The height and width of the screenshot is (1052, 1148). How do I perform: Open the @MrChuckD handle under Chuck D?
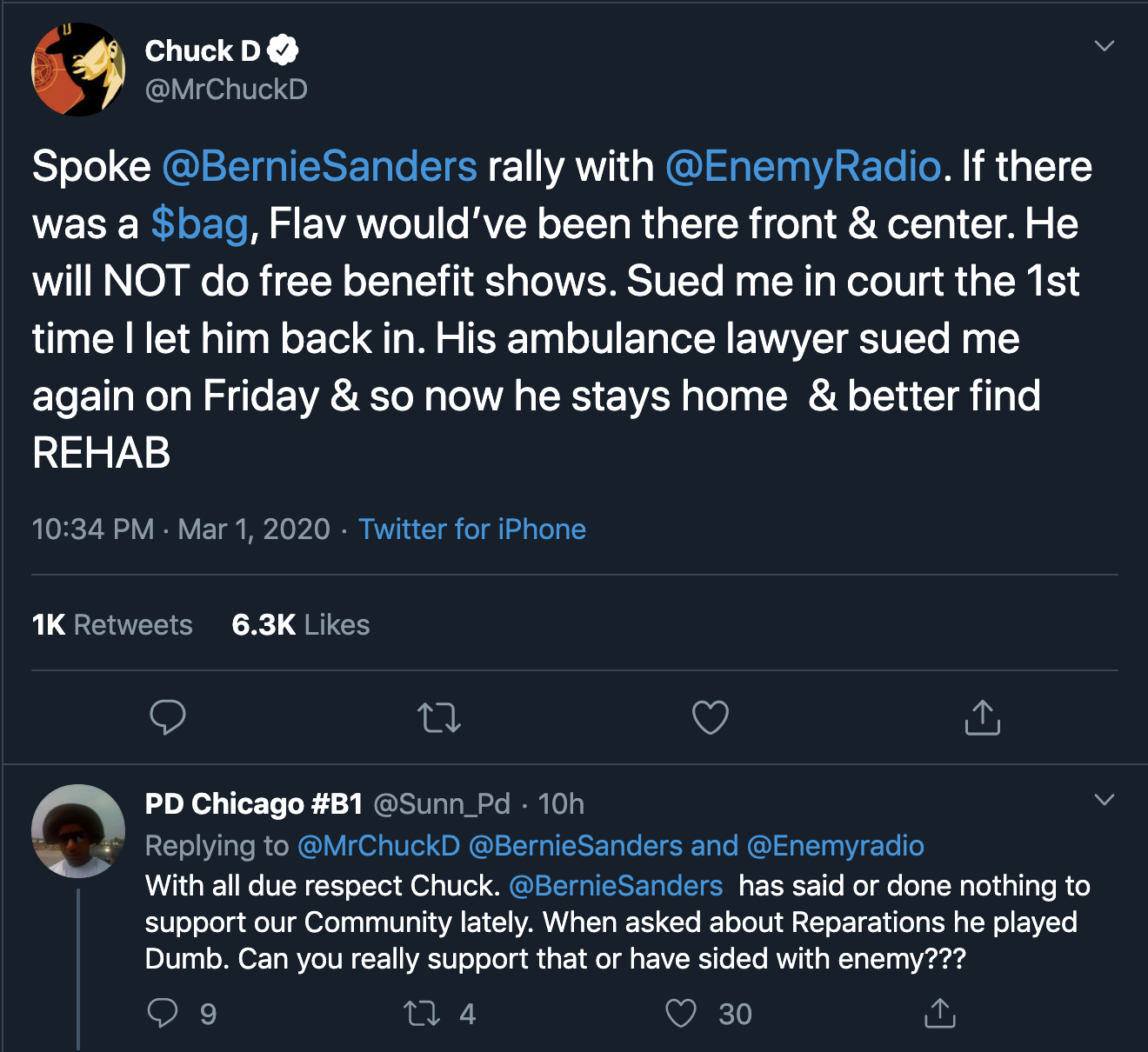coord(226,89)
